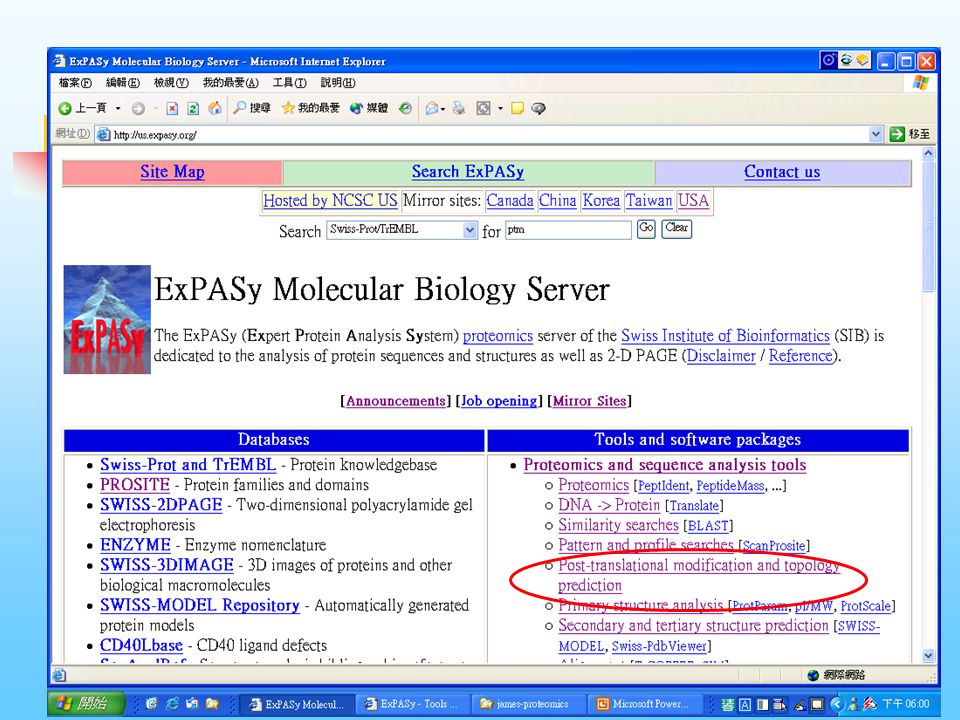
Task: Click the quick launch folder icon
Action: coord(212,703)
